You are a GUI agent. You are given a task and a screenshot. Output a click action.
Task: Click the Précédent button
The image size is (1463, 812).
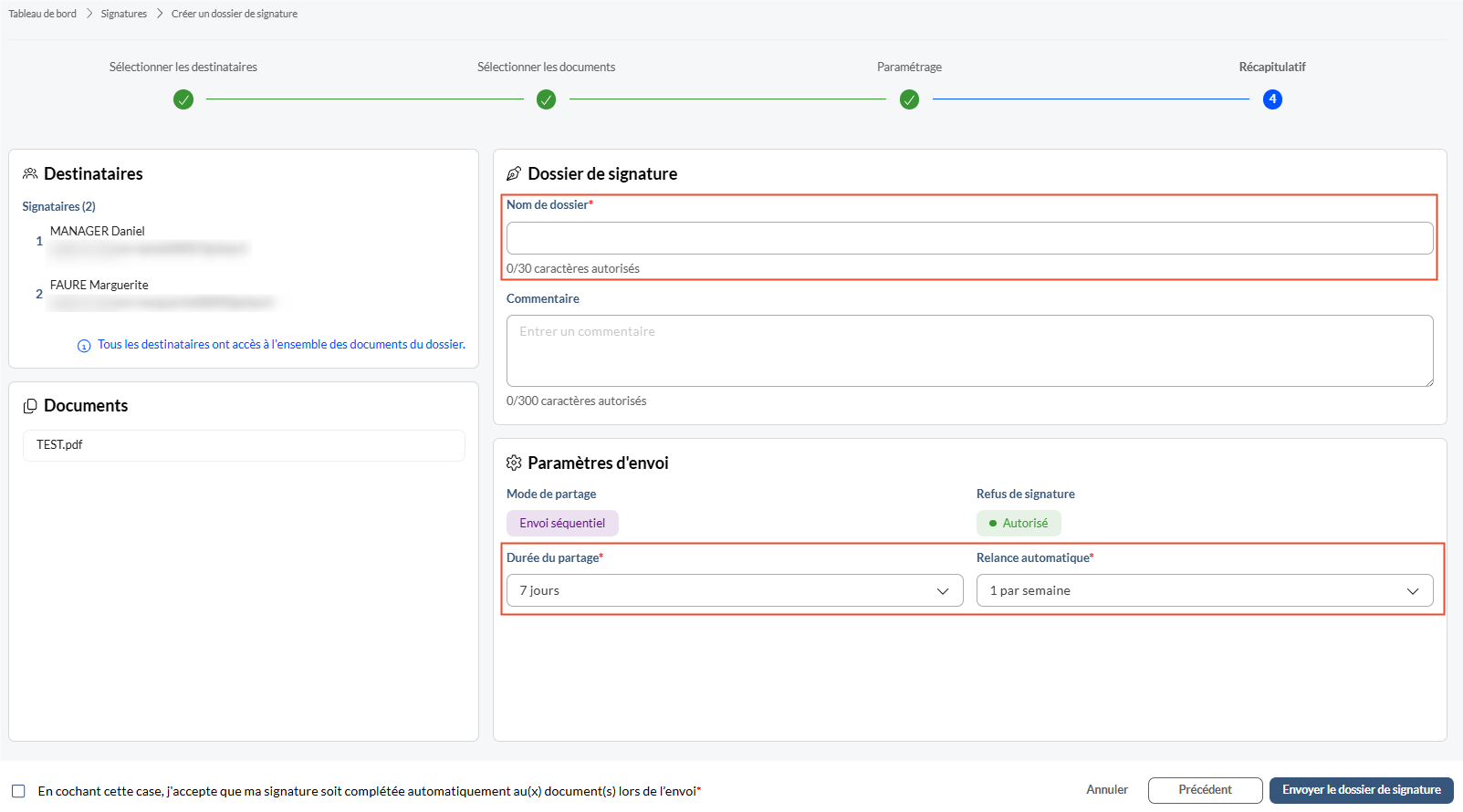tap(1205, 790)
